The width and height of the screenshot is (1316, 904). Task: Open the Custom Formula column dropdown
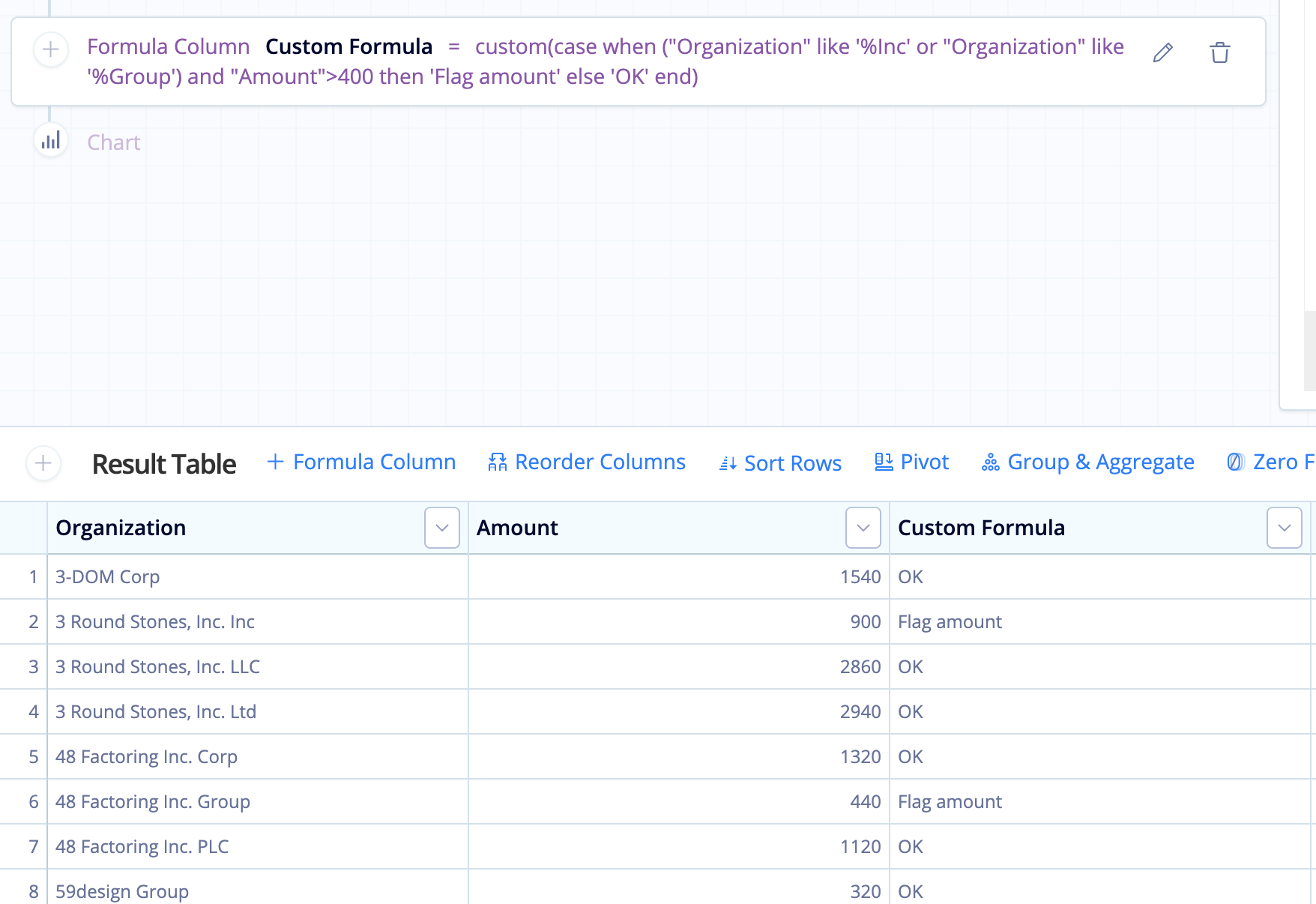[x=1285, y=528]
